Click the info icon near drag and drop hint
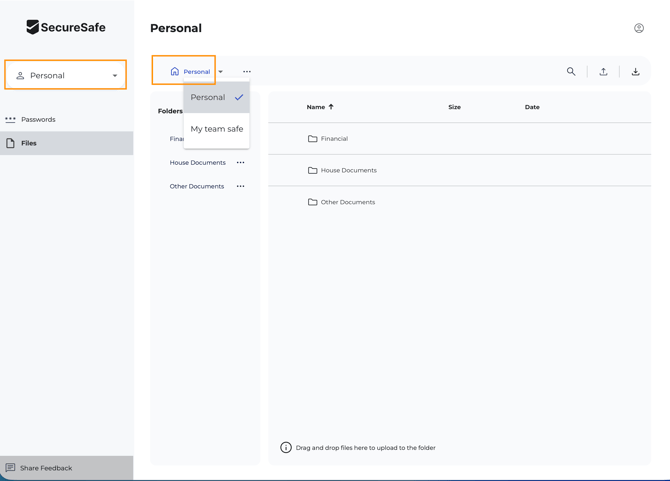The image size is (670, 481). click(286, 448)
